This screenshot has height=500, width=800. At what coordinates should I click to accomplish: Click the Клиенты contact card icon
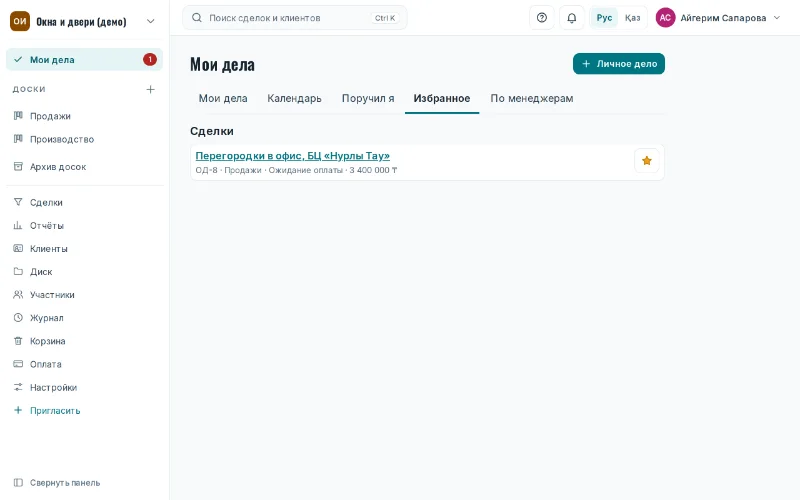point(18,248)
